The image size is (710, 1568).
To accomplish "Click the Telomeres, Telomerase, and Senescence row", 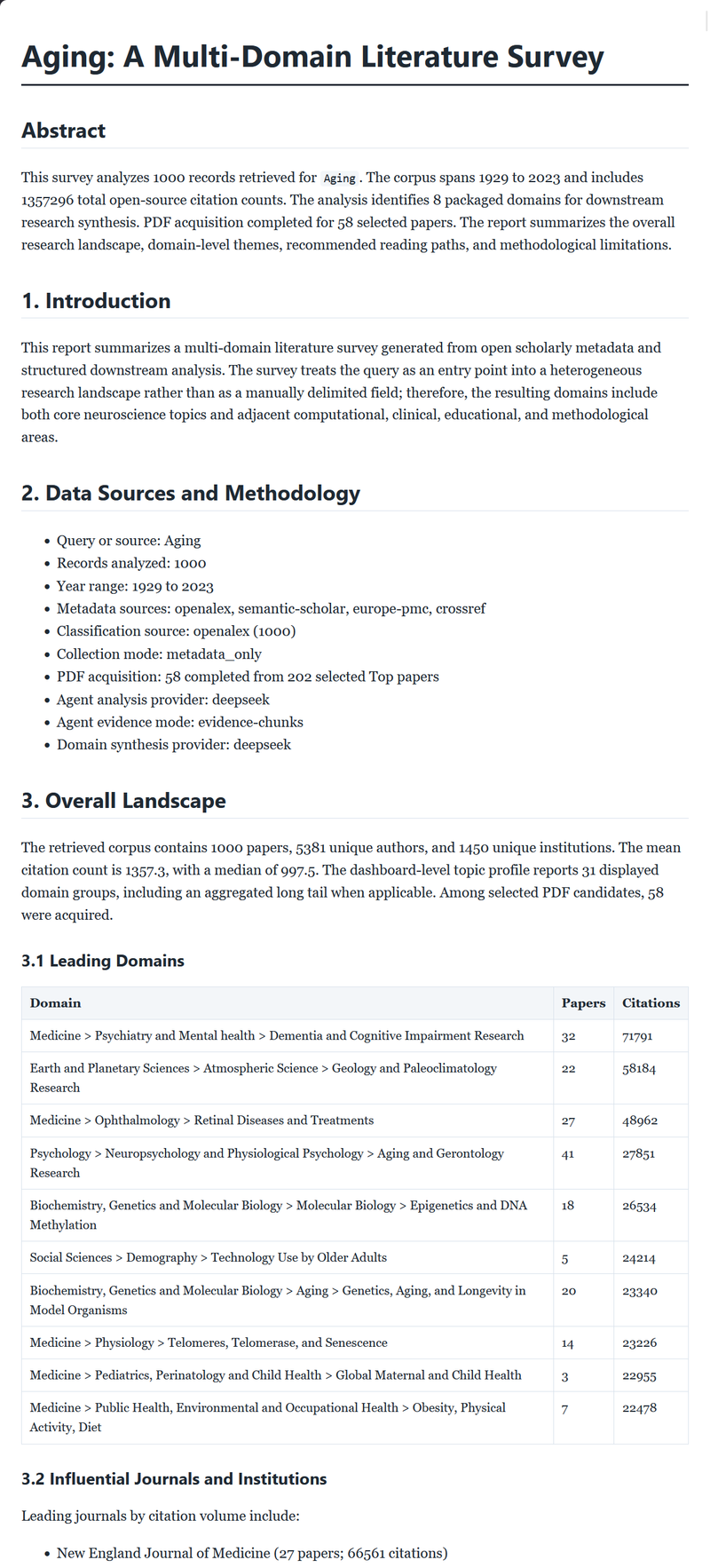I will 354,1342.
